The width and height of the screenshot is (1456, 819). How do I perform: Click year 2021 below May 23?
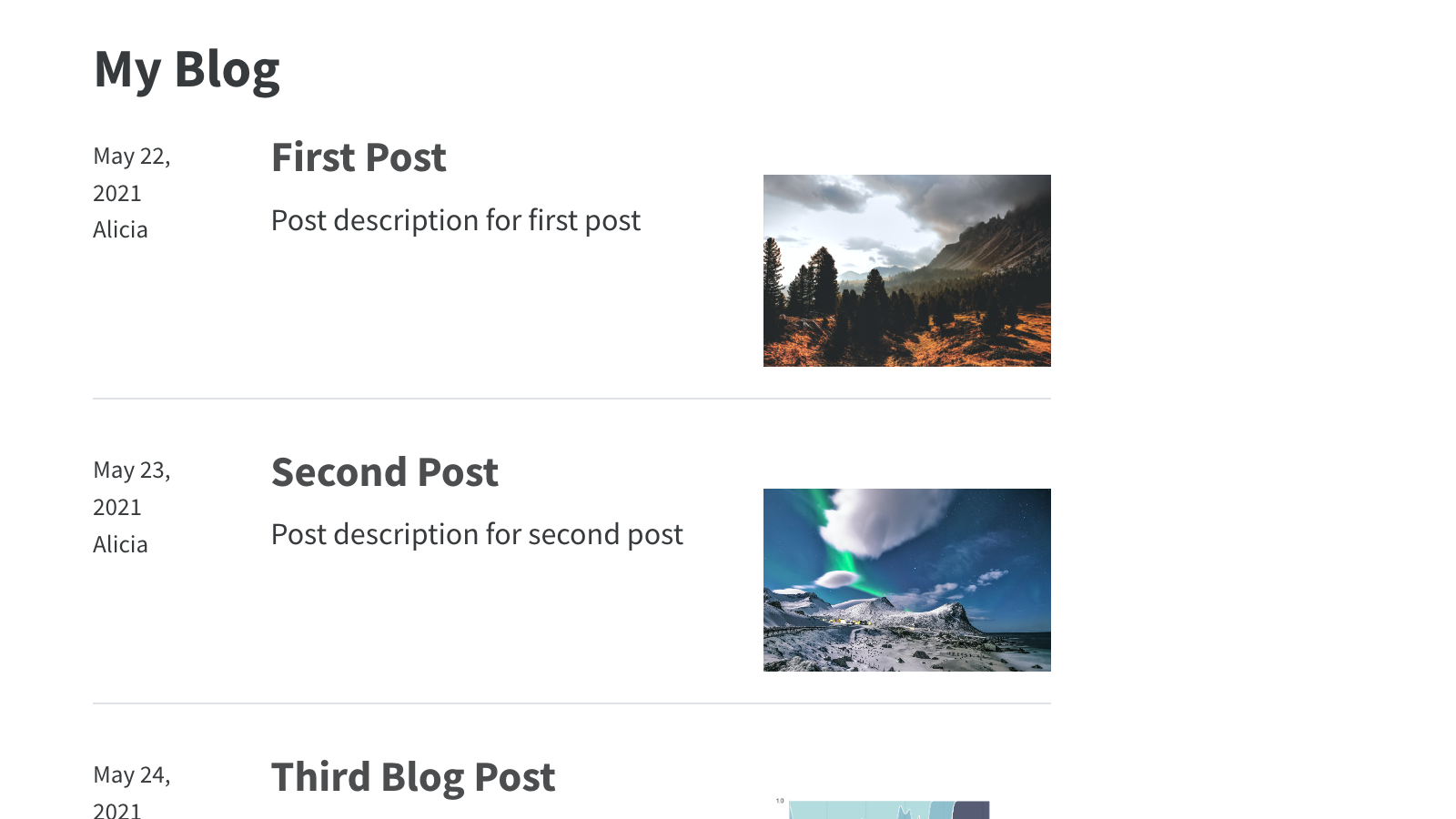tap(117, 507)
